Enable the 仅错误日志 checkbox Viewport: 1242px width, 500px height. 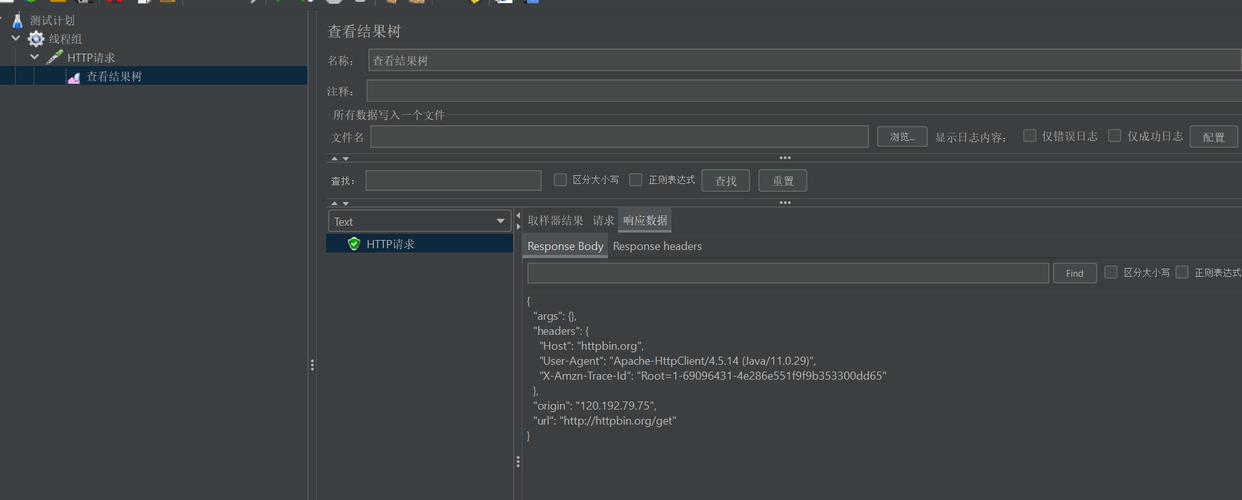1029,136
